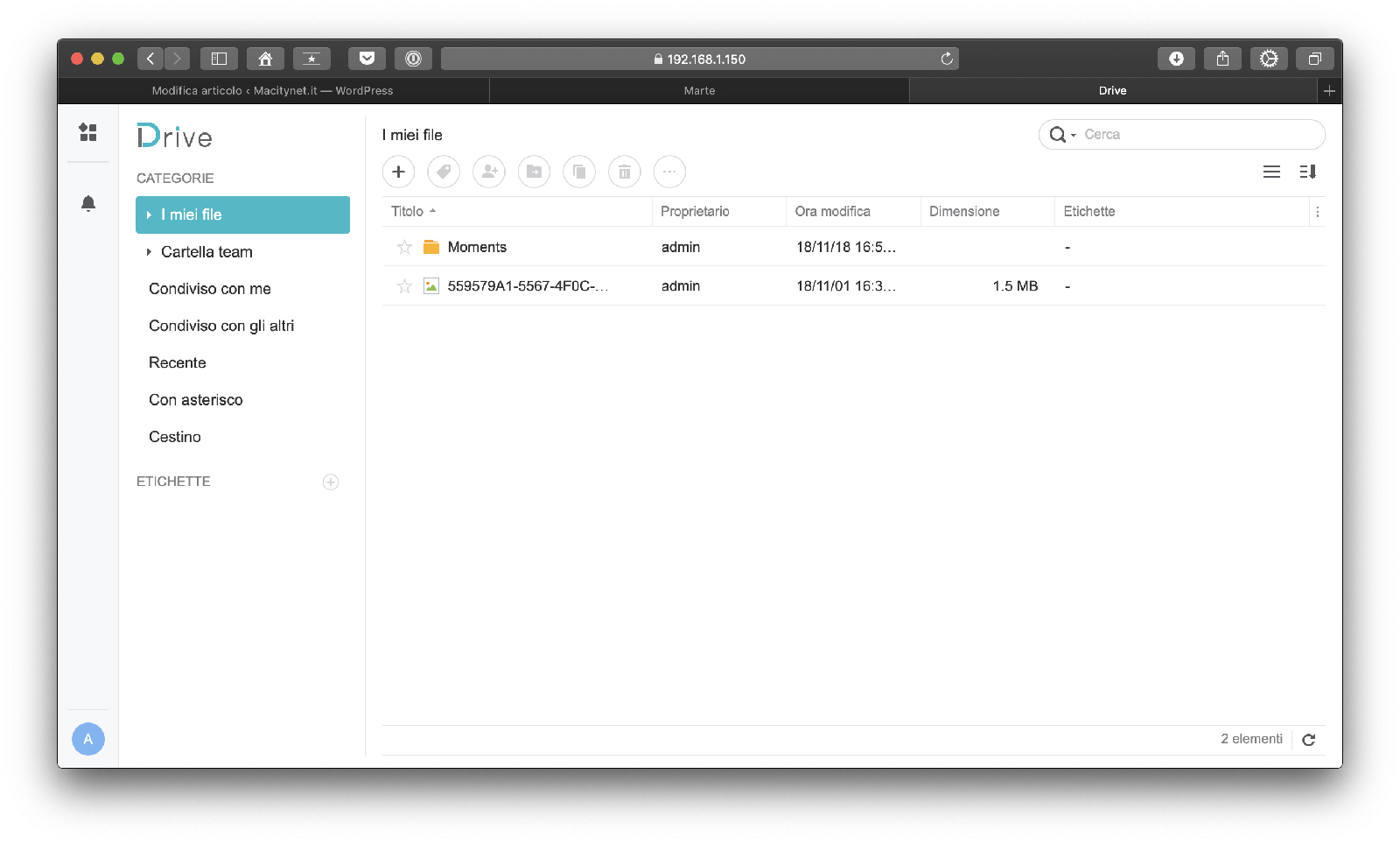Click the Safari back arrow

tap(150, 59)
